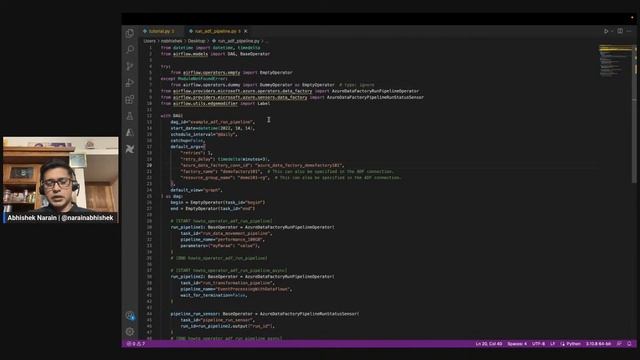Open the feedback icon in status bar
The image size is (640, 360).
(x=619, y=344)
